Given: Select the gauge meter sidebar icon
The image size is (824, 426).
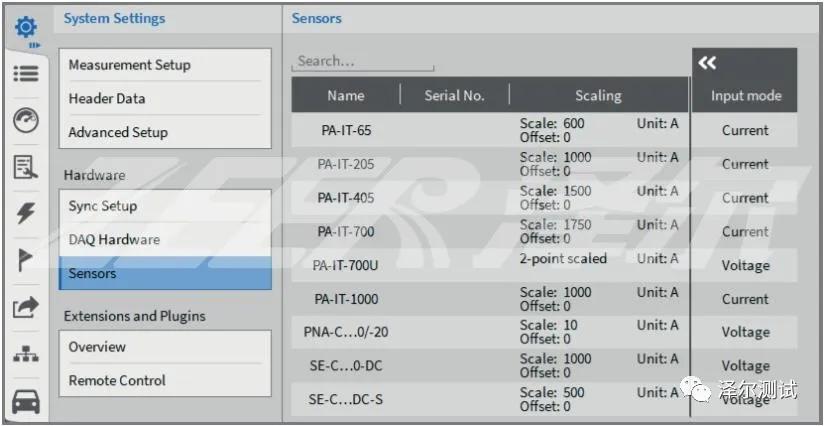Looking at the screenshot, I should [x=25, y=121].
